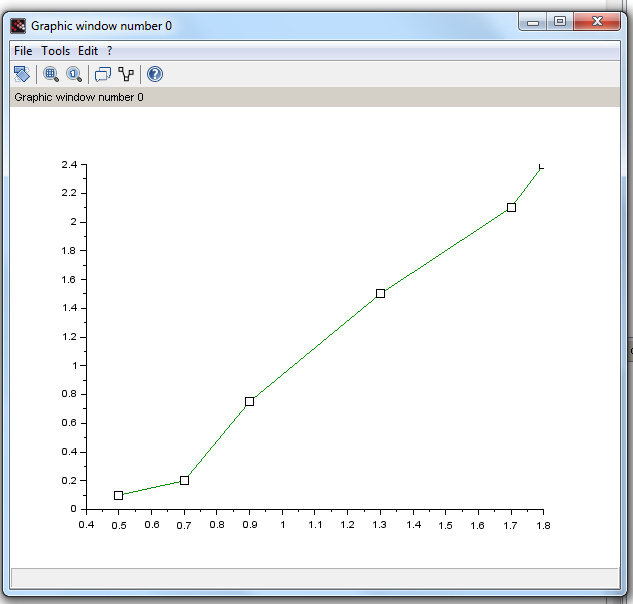Click the empty status bar field at the window bottom
This screenshot has height=604, width=633.
pos(315,578)
